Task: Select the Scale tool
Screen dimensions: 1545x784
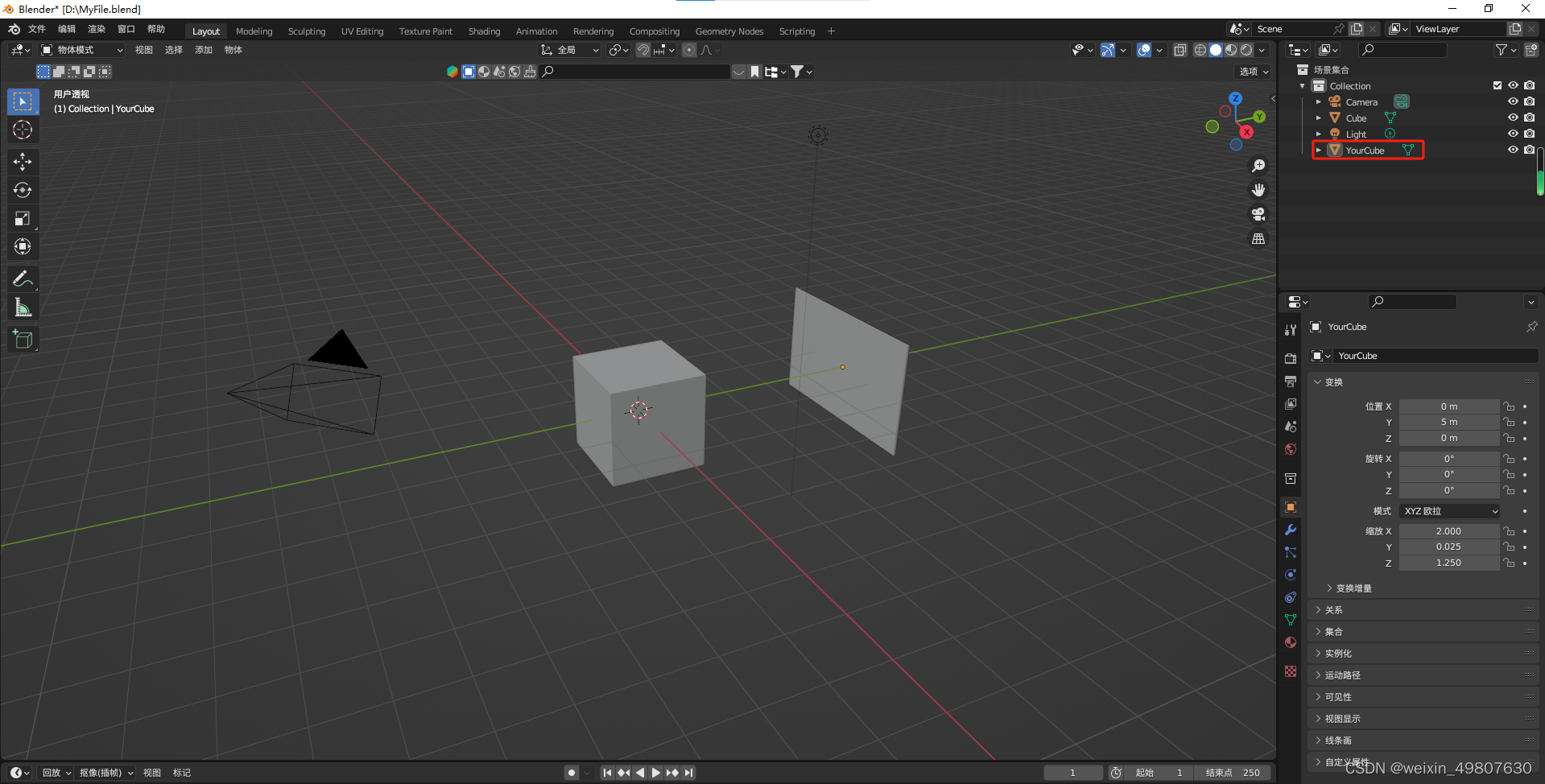Action: point(23,218)
